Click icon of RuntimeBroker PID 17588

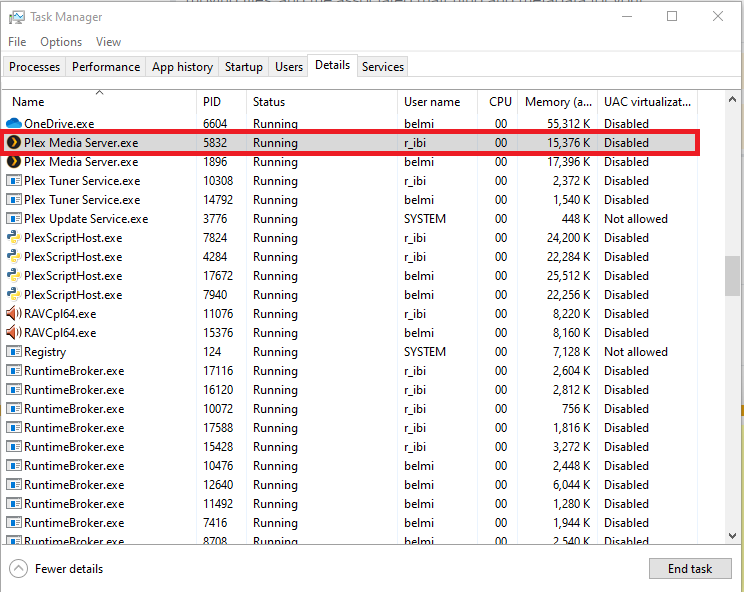(x=14, y=427)
